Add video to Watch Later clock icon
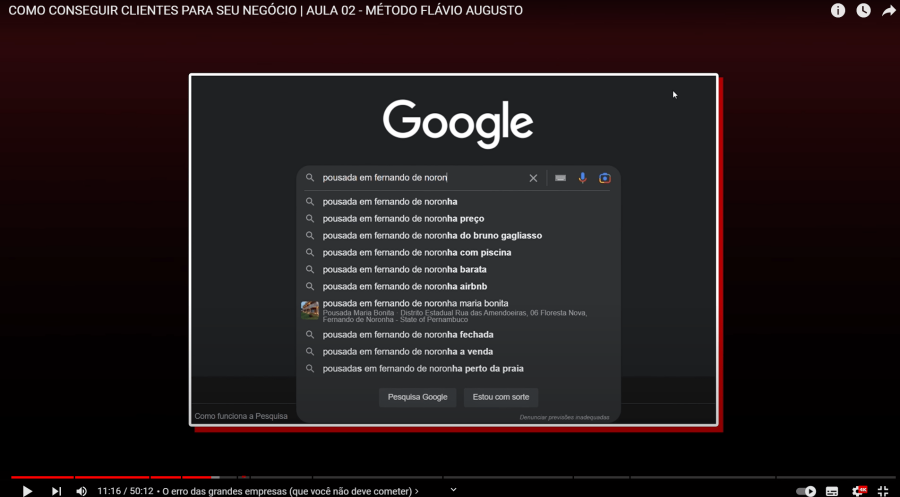The height and width of the screenshot is (497, 900). coord(863,10)
